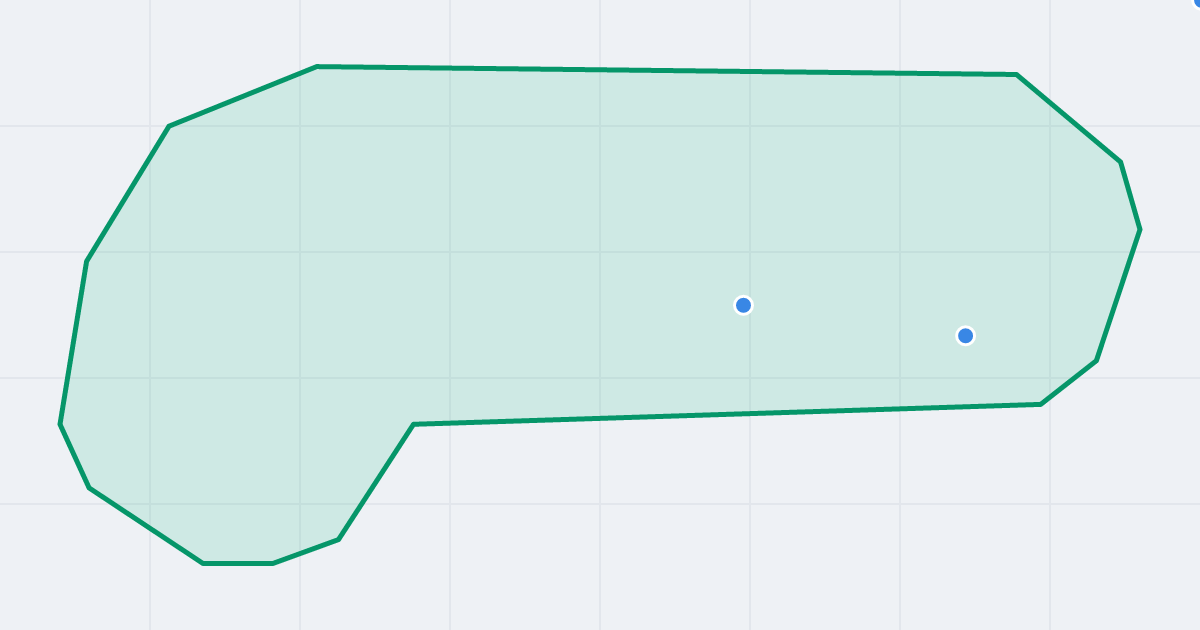Click the polygon's top-right corner vertex
This screenshot has width=1200, height=630.
pos(1016,74)
